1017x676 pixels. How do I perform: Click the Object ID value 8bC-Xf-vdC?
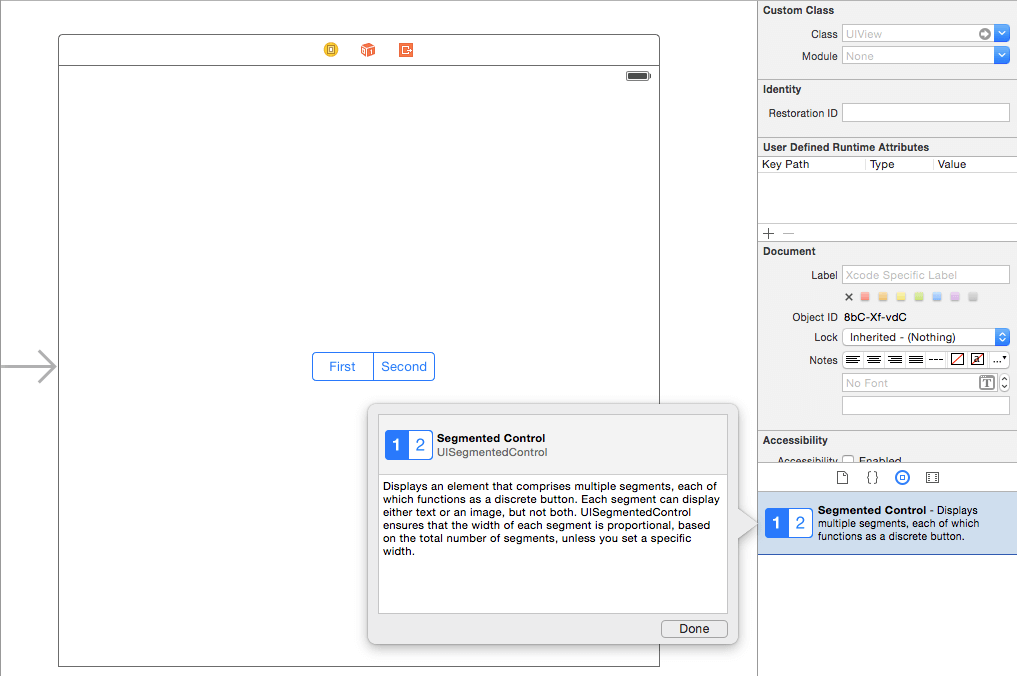pos(875,317)
